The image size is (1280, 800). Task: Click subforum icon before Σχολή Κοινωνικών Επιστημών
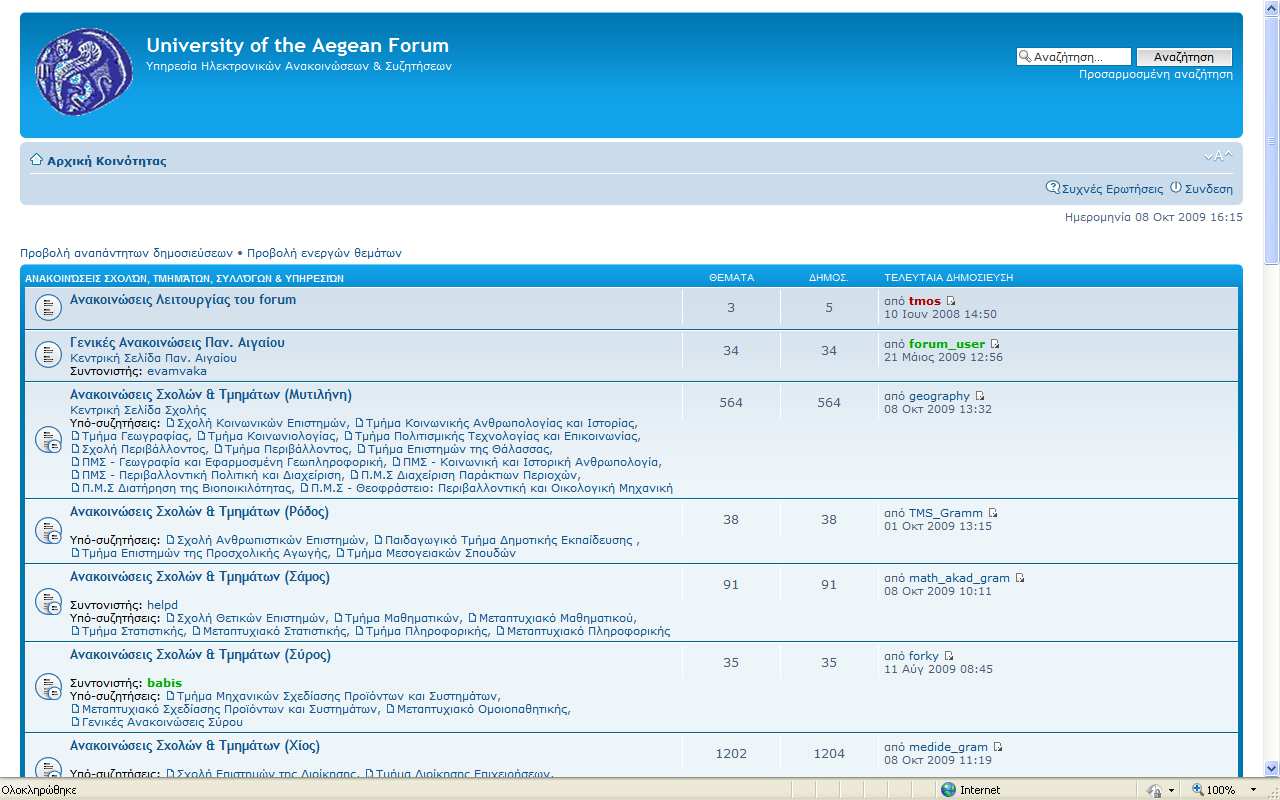(x=170, y=423)
